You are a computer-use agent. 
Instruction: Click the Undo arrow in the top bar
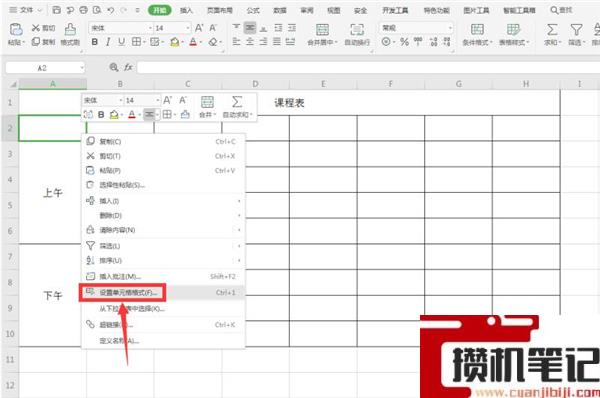tap(111, 10)
